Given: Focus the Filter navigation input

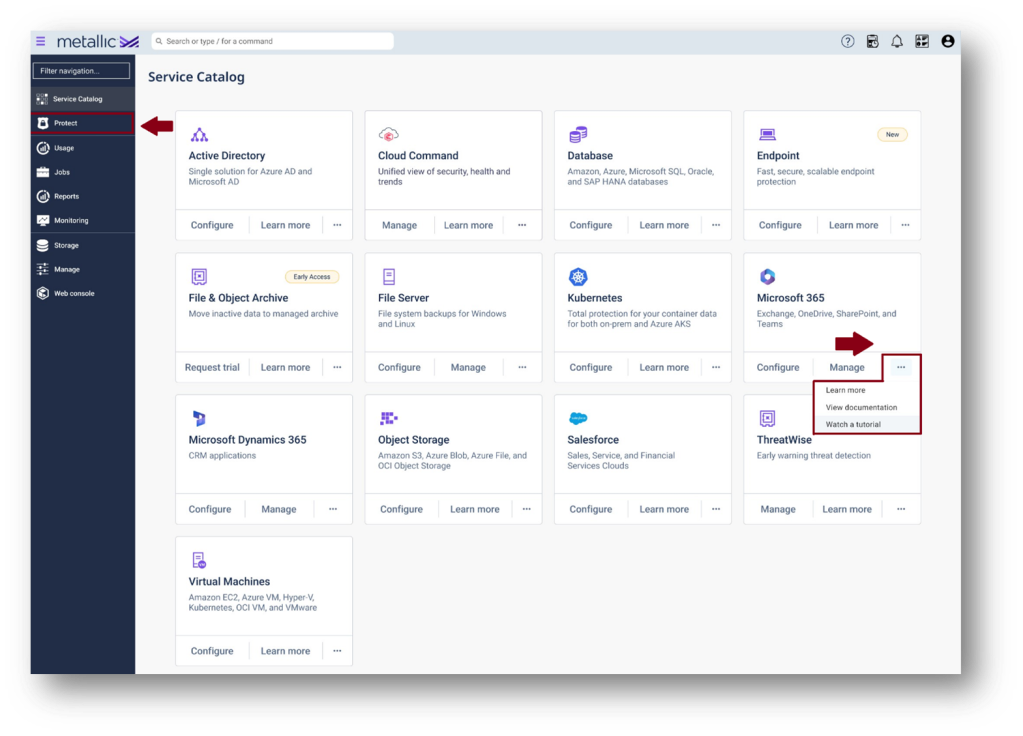Looking at the screenshot, I should coord(82,70).
